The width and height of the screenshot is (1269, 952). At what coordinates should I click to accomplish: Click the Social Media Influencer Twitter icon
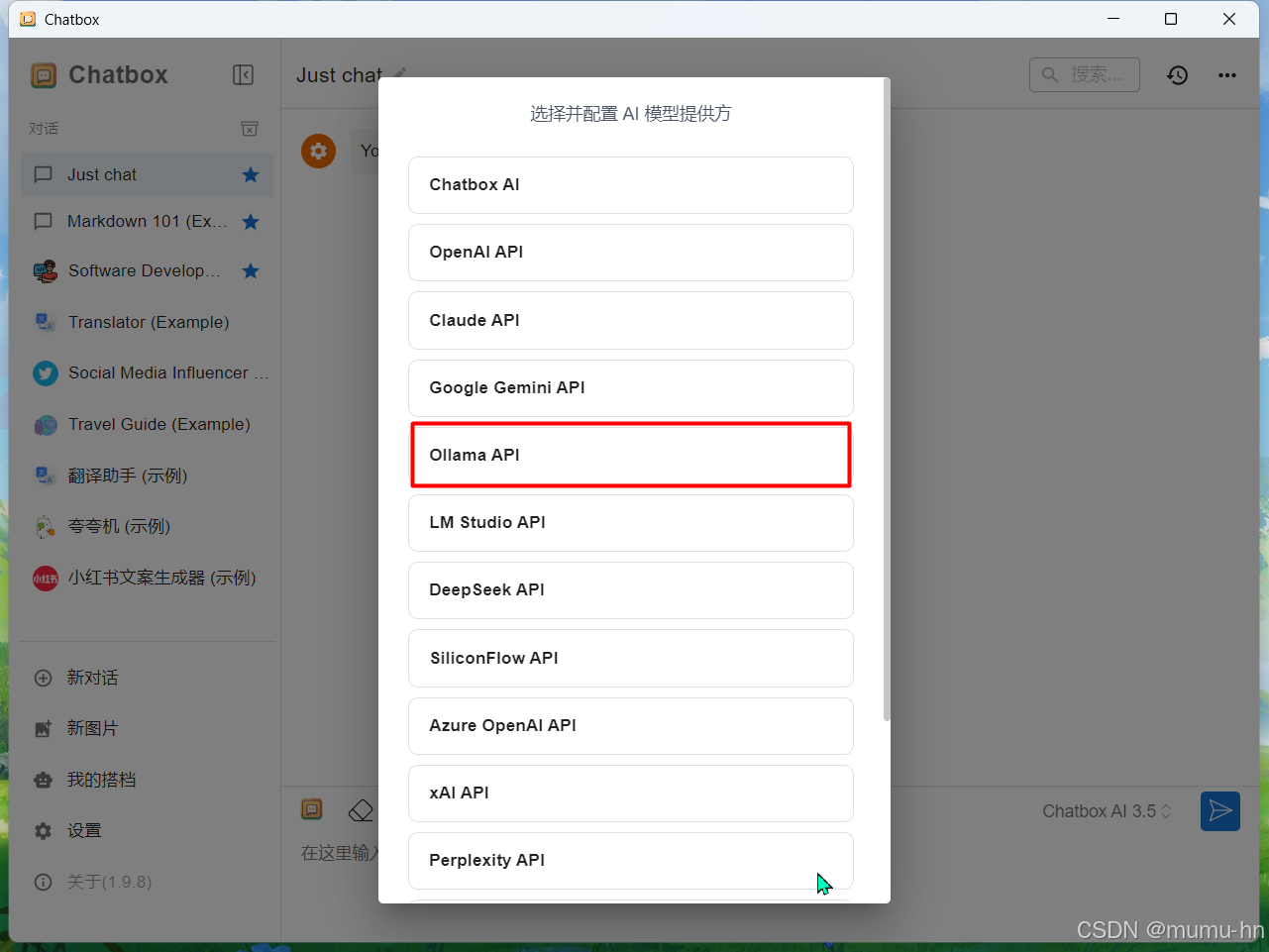coord(46,373)
